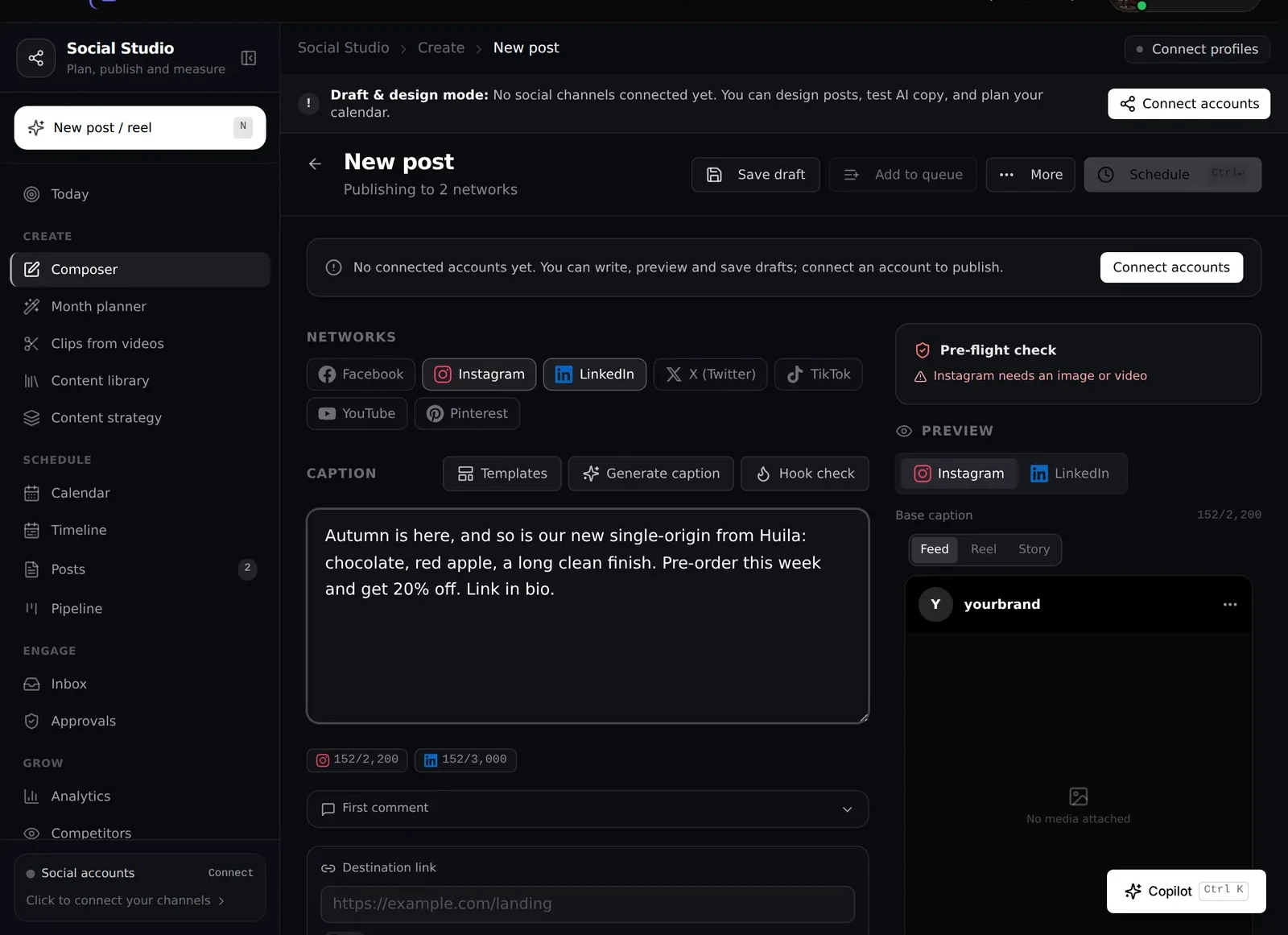The height and width of the screenshot is (935, 1288).
Task: Enable YouTube network
Action: click(x=357, y=414)
